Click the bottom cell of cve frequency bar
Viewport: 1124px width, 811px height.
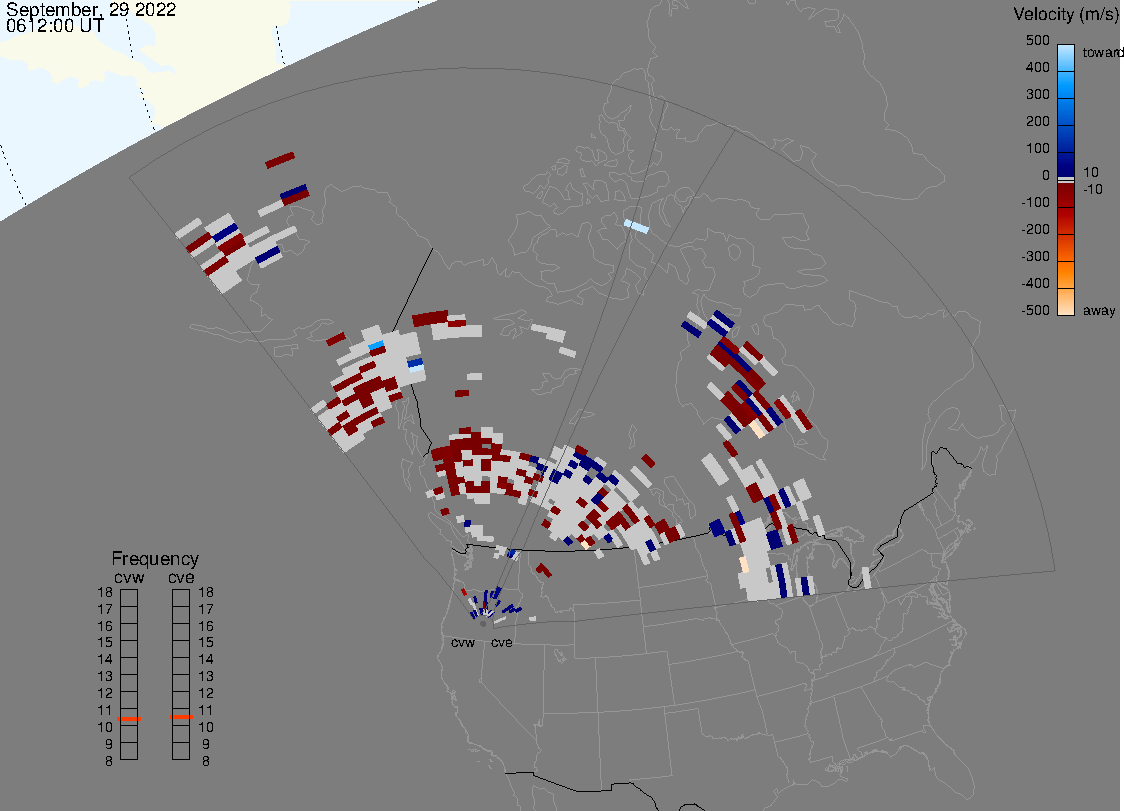[x=181, y=751]
